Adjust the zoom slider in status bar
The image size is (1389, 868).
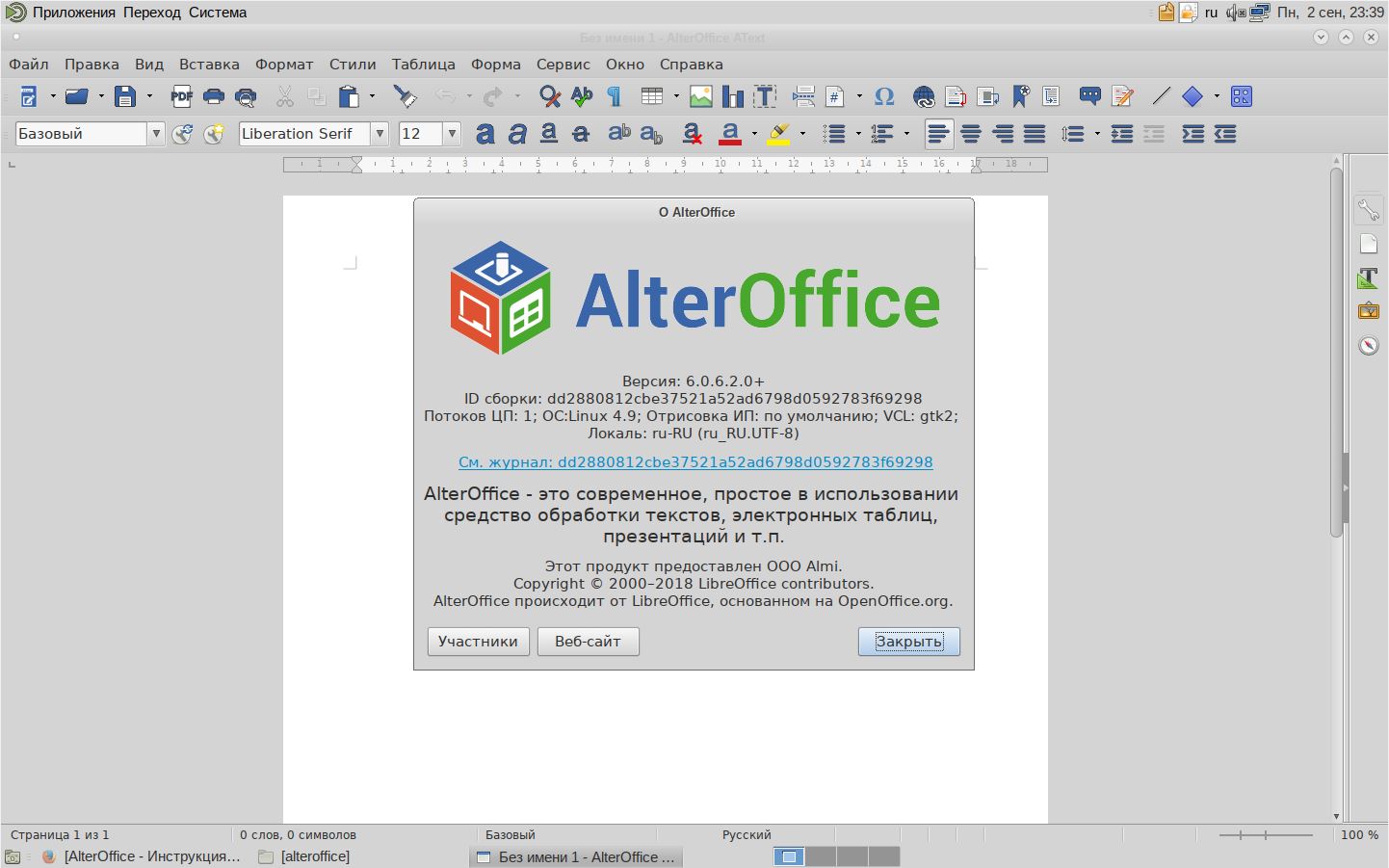(1266, 835)
